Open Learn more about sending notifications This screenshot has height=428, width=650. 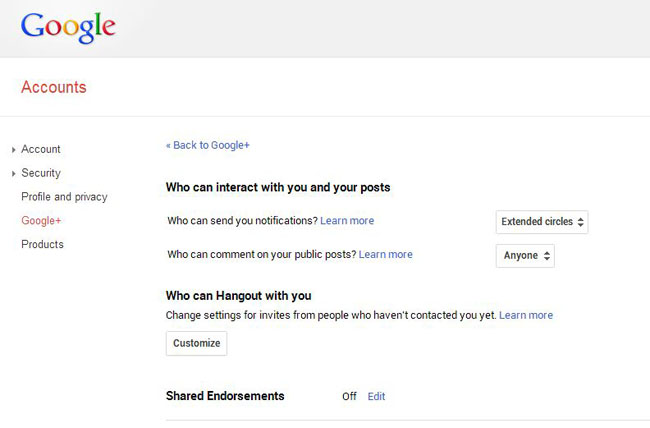pyautogui.click(x=347, y=221)
